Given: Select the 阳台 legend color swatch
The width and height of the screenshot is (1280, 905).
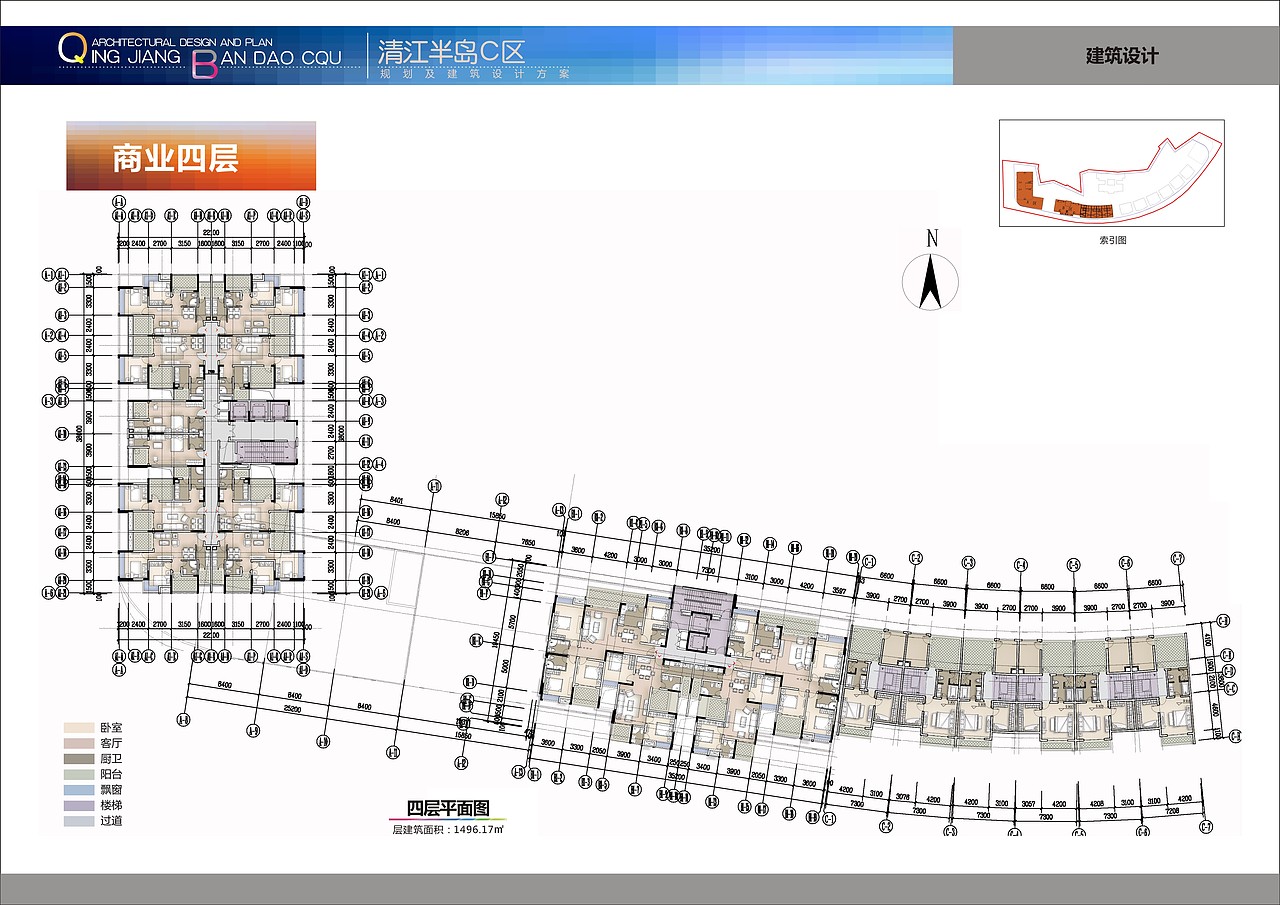Looking at the screenshot, I should point(78,775).
